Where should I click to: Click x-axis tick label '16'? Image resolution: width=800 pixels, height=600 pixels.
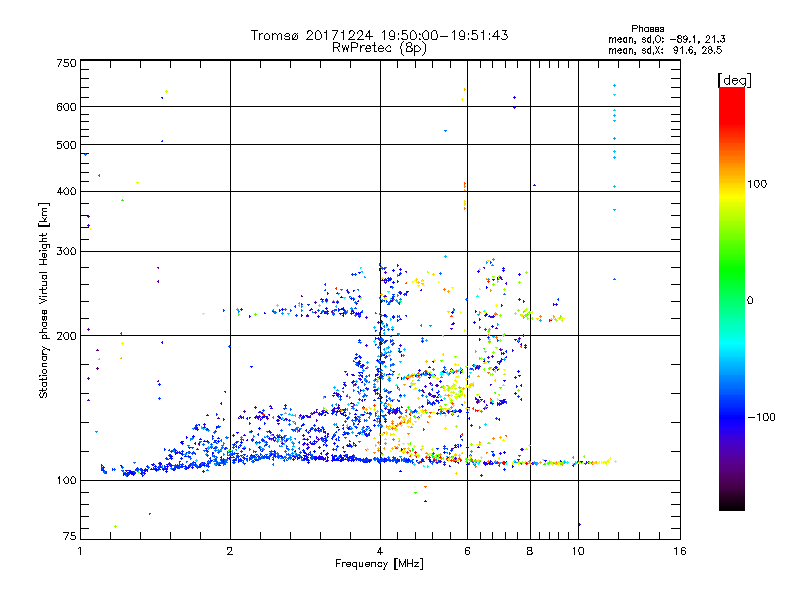coord(680,551)
